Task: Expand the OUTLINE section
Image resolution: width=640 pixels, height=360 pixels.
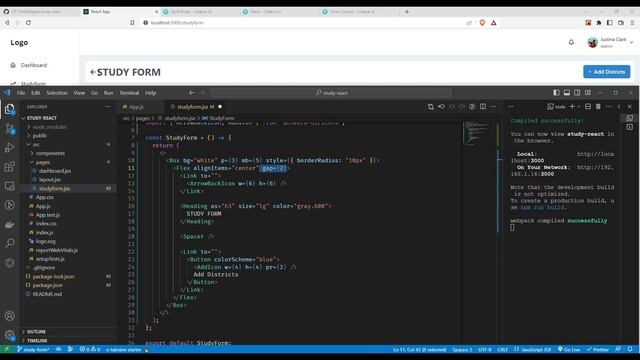Action: click(36, 331)
